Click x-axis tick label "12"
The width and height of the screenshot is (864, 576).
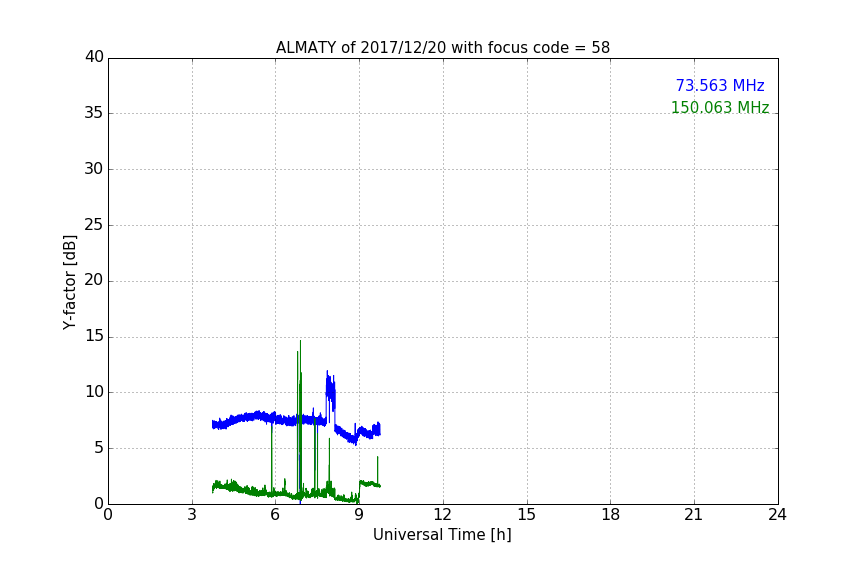click(443, 515)
